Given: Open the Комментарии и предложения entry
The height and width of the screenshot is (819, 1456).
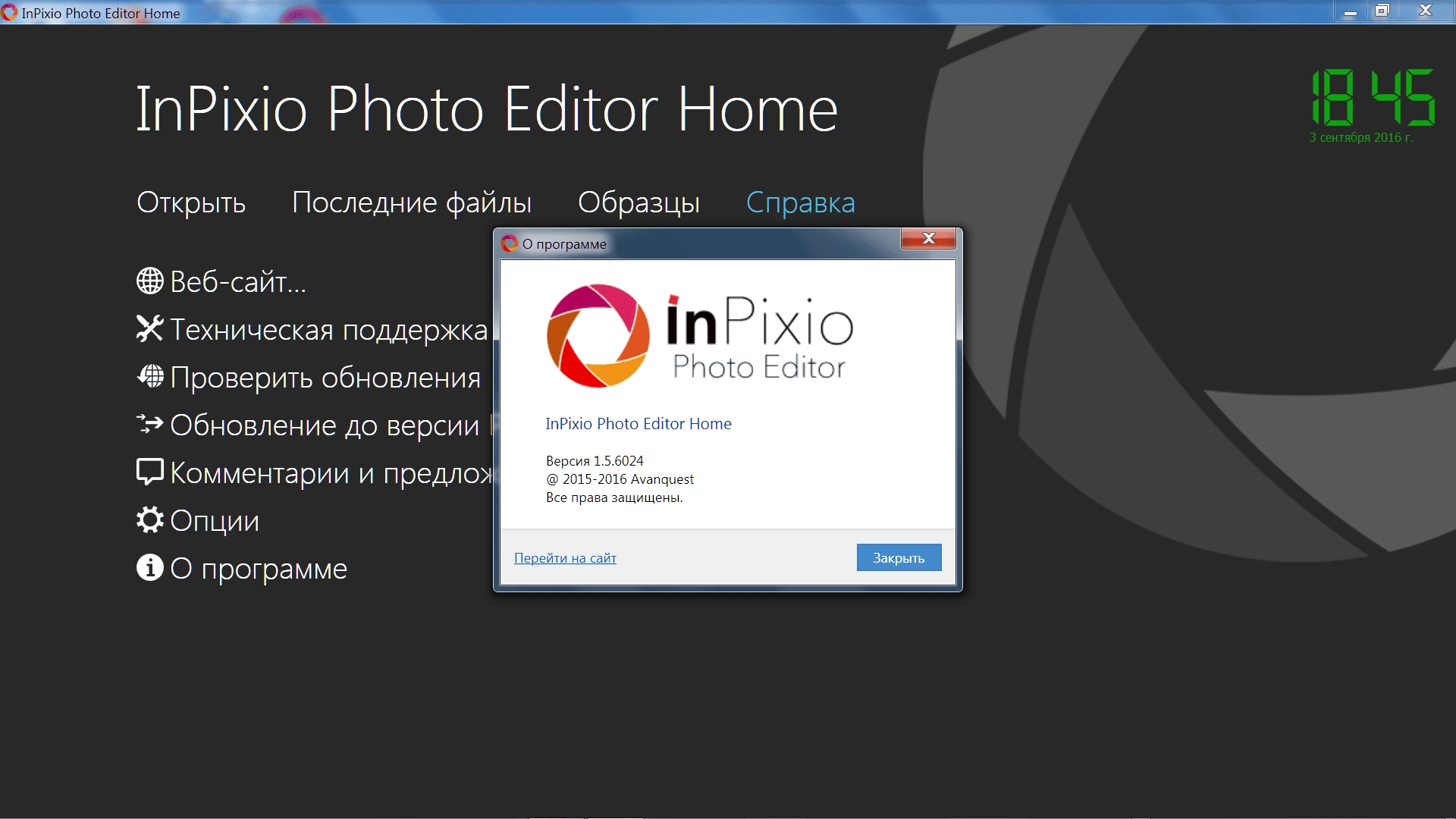Looking at the screenshot, I should point(315,472).
